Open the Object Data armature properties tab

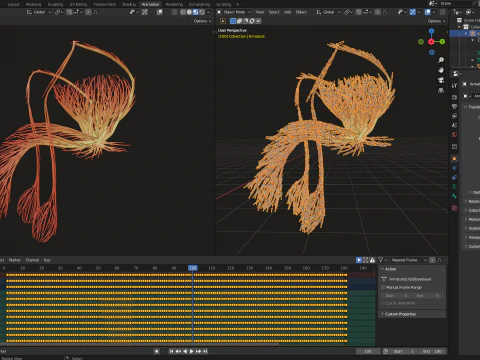click(x=454, y=187)
